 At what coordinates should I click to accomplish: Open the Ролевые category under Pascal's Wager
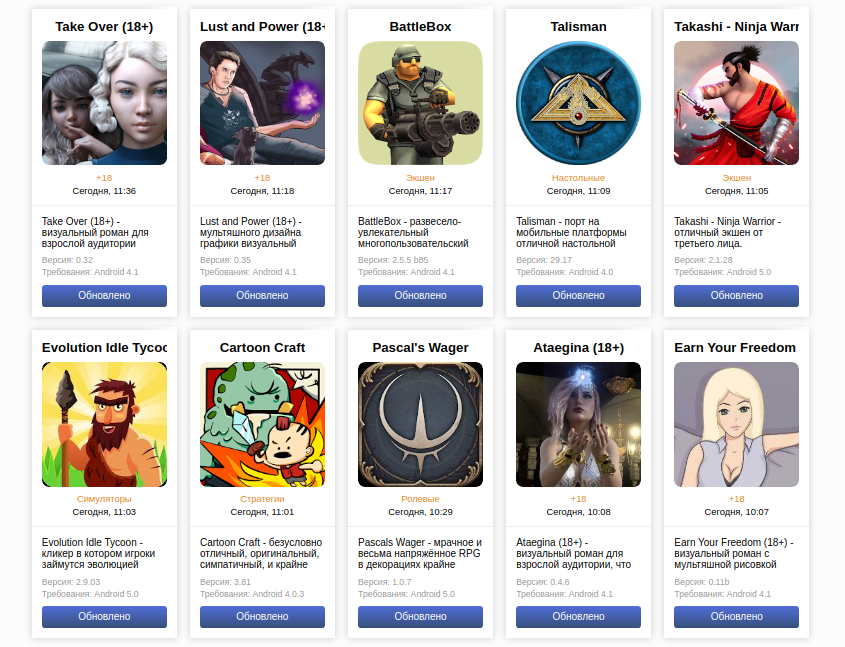pos(420,499)
